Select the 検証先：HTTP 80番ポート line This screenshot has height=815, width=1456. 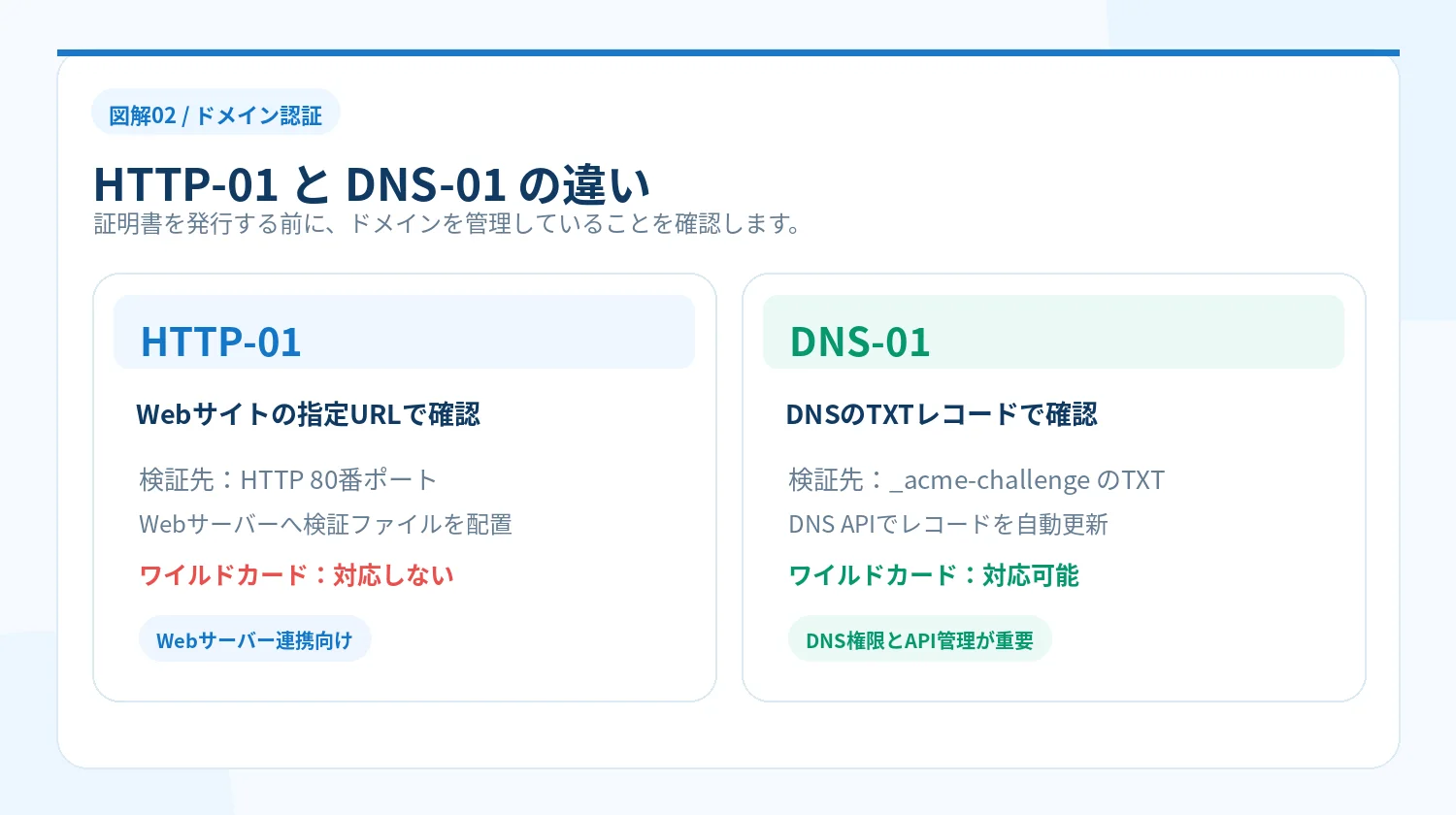coord(288,480)
